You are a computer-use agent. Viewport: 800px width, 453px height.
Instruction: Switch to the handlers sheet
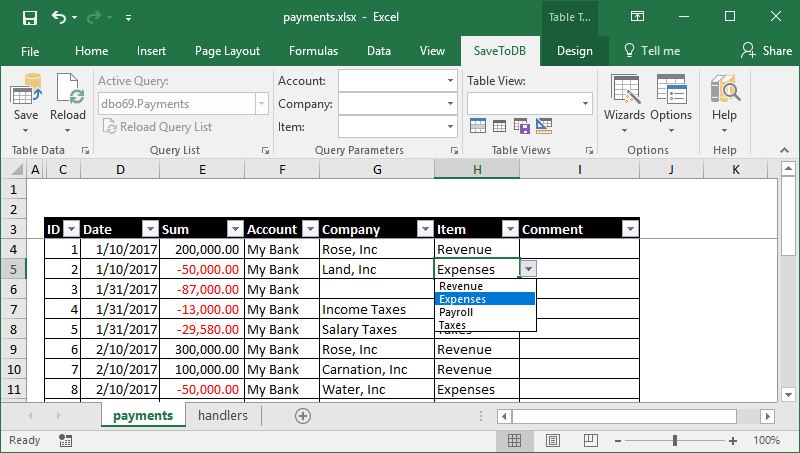223,415
